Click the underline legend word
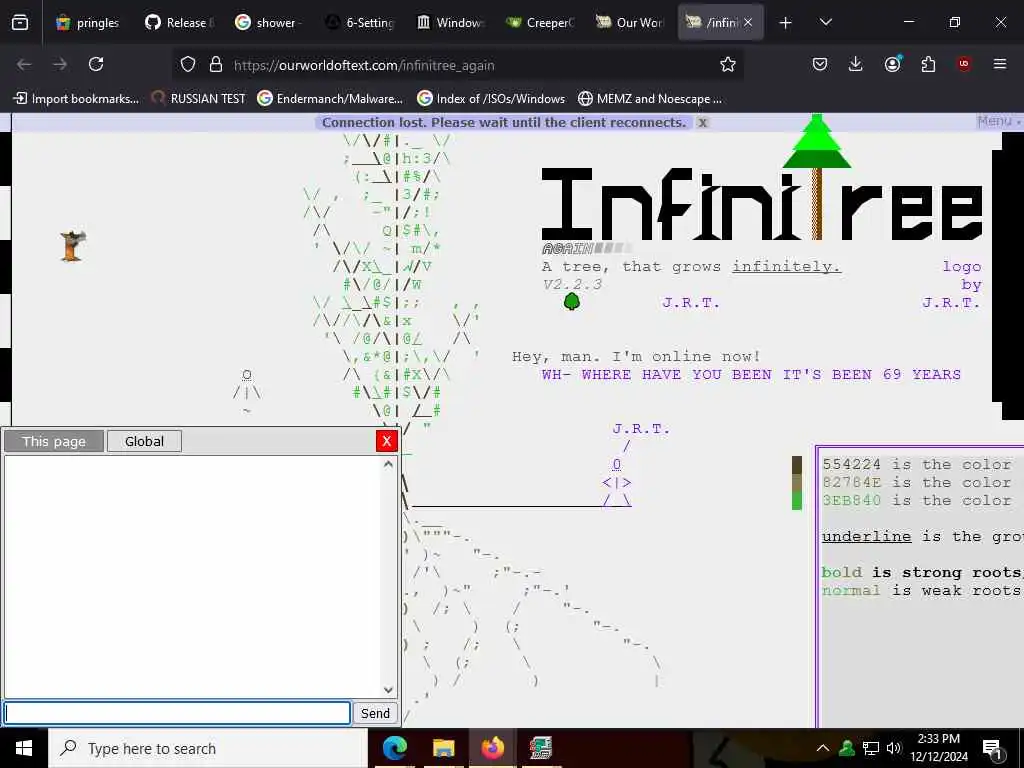This screenshot has height=768, width=1024. (866, 536)
